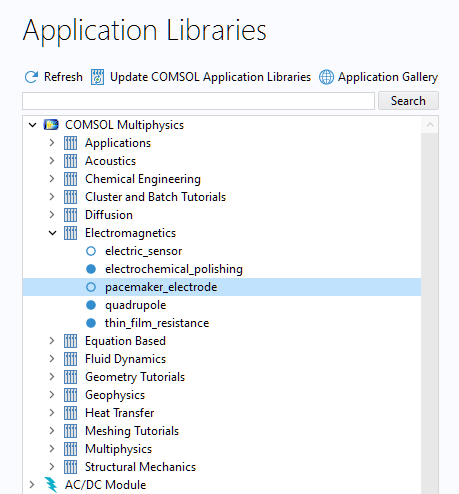Click the COMSOL Multiphysics root icon
Screen dimensions: 459x494
[x=51, y=125]
